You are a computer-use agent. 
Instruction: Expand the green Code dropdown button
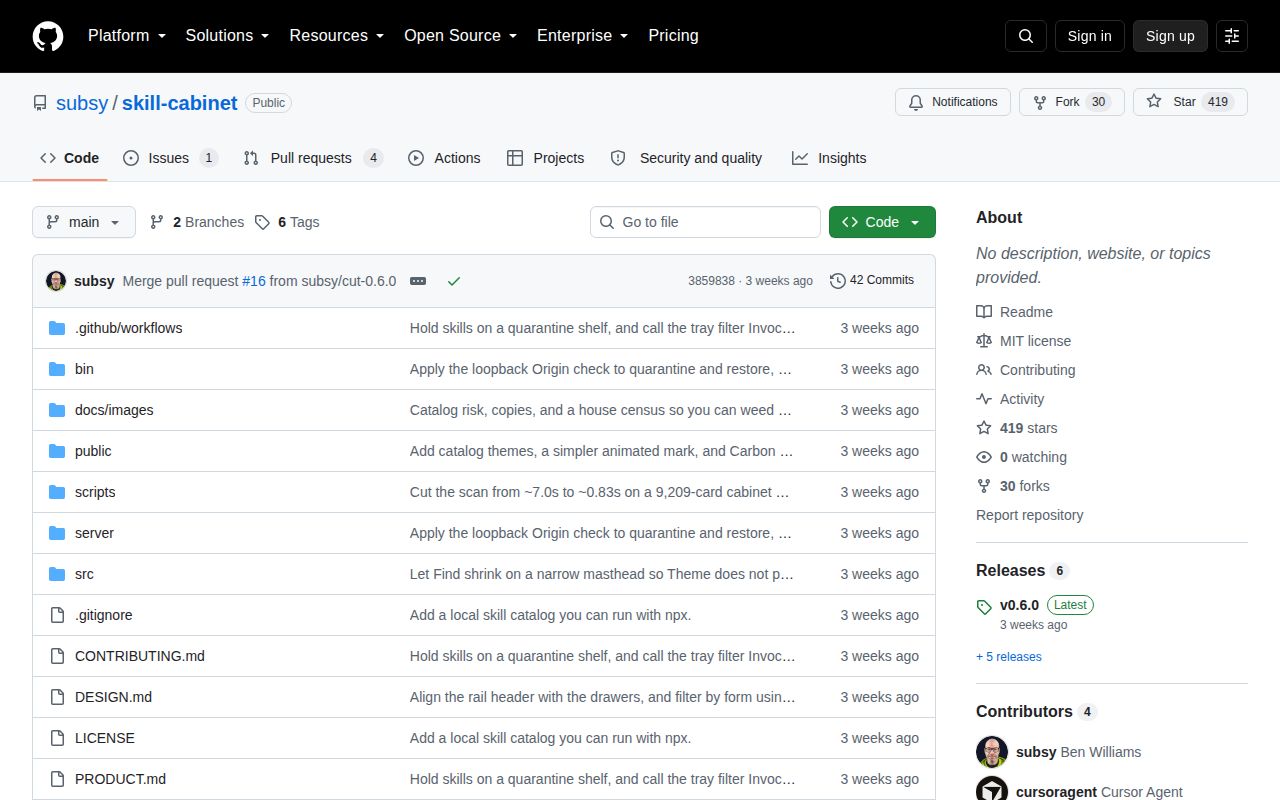click(x=882, y=222)
